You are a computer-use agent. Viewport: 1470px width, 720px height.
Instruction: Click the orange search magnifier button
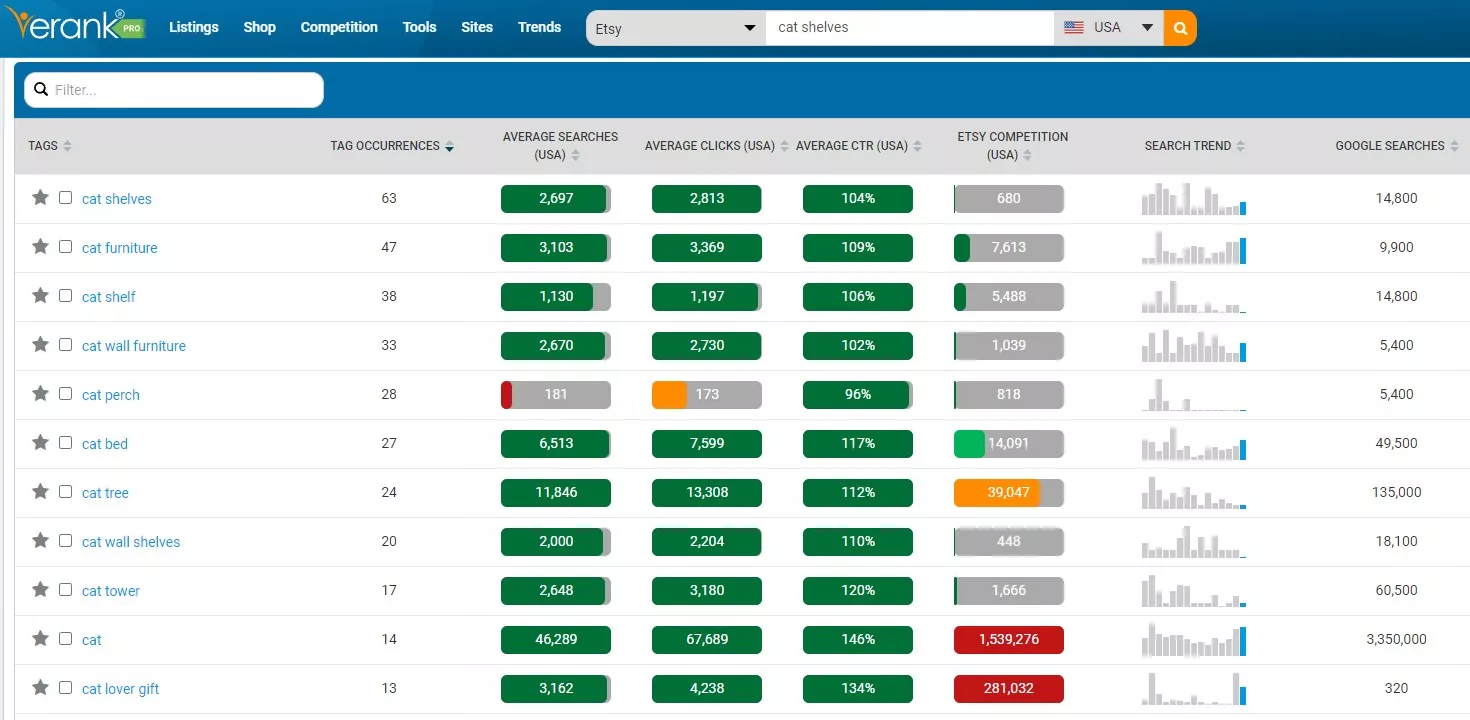click(1180, 28)
